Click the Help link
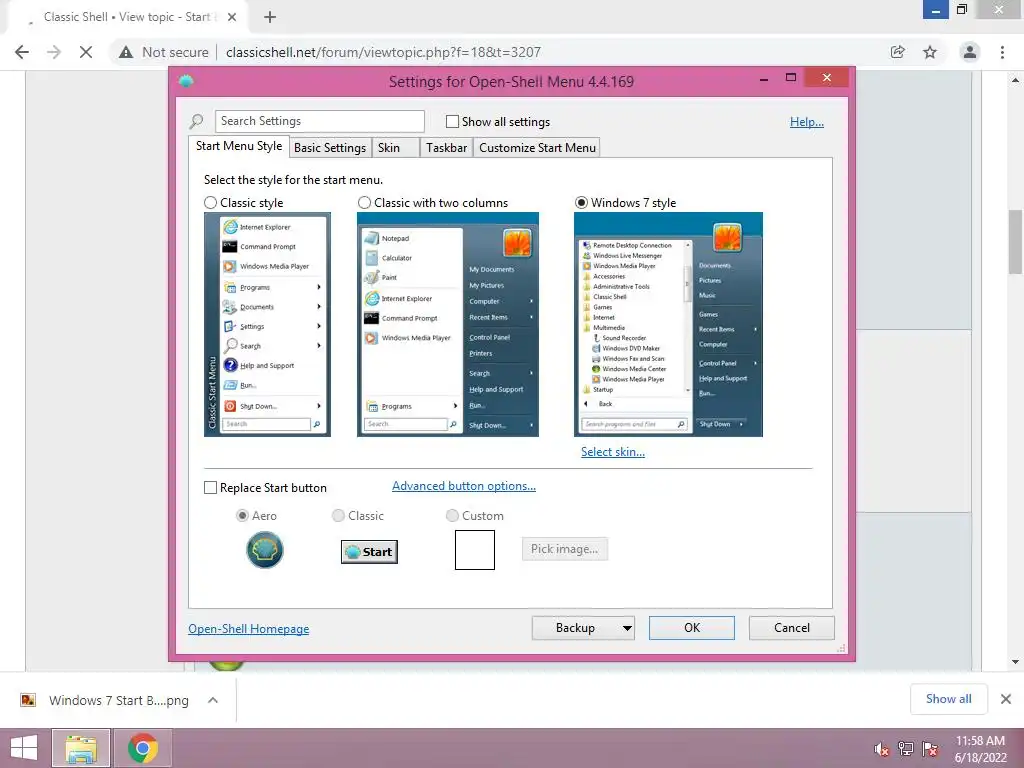Screen dimensions: 1024x768 pos(807,122)
